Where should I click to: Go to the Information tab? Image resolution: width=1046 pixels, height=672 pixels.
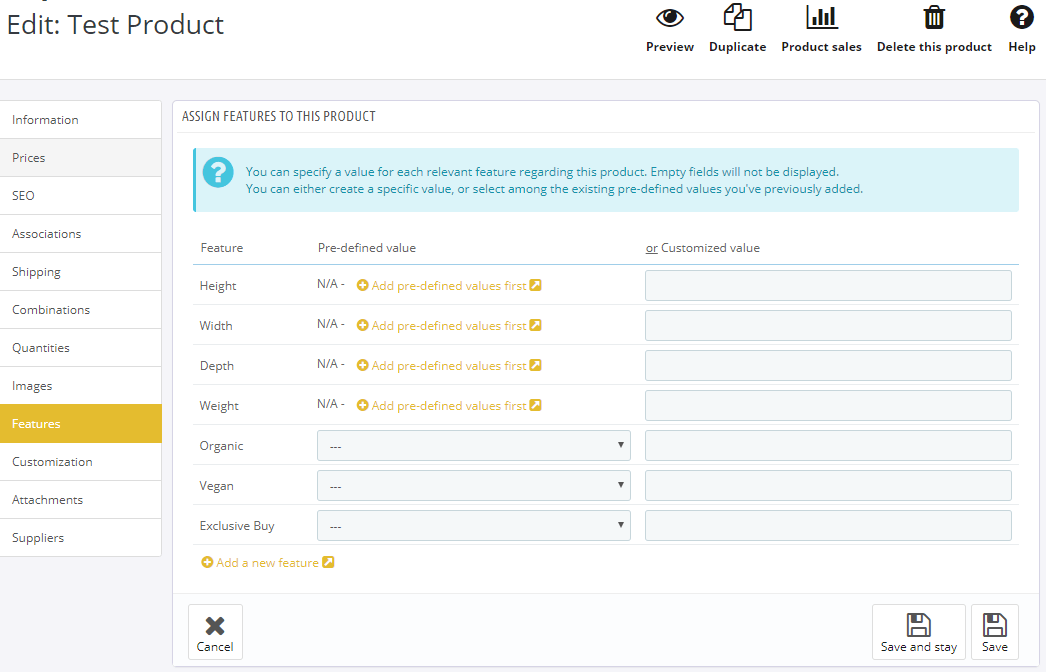[81, 120]
